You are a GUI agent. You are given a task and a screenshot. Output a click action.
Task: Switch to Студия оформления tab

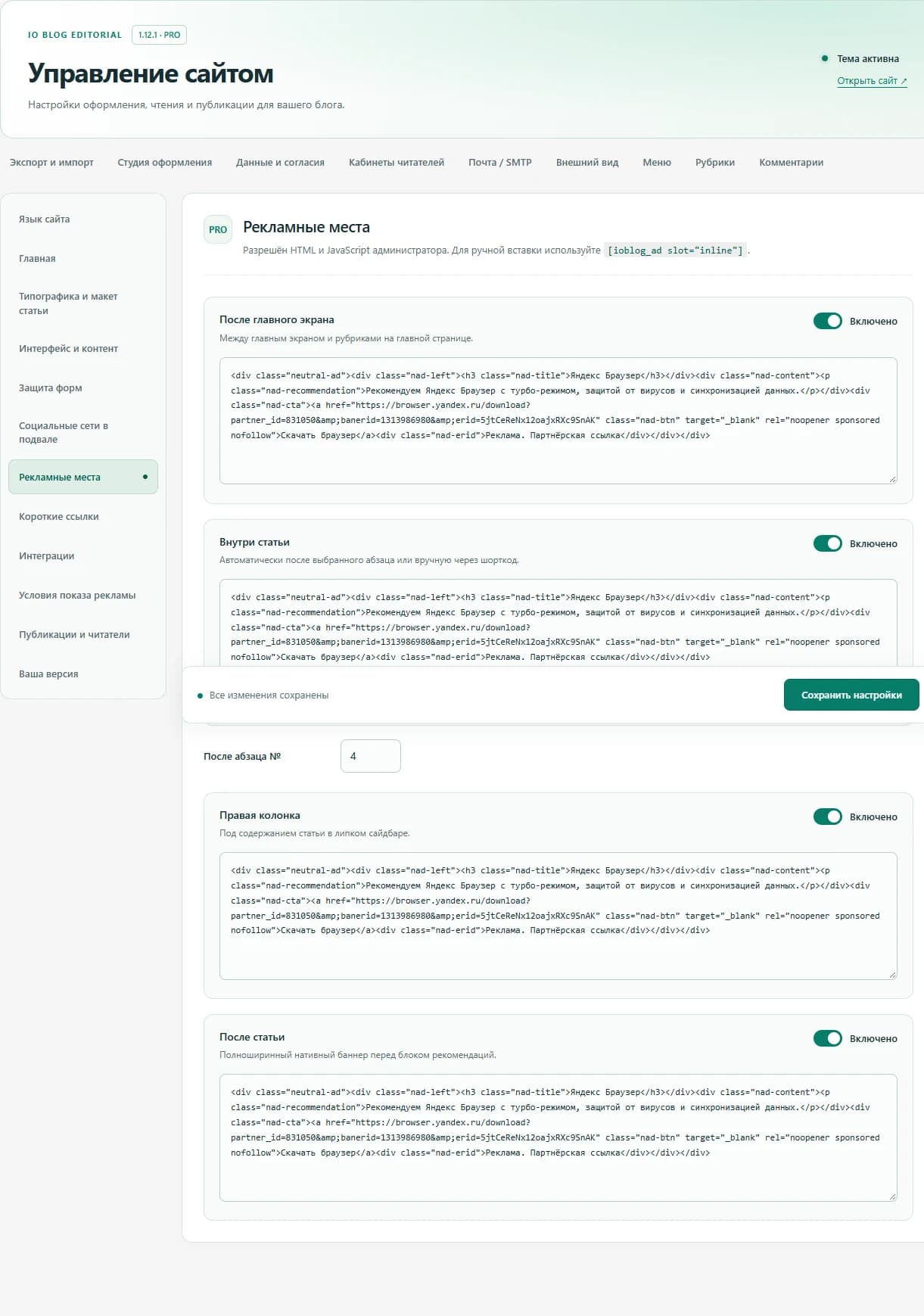coord(165,162)
